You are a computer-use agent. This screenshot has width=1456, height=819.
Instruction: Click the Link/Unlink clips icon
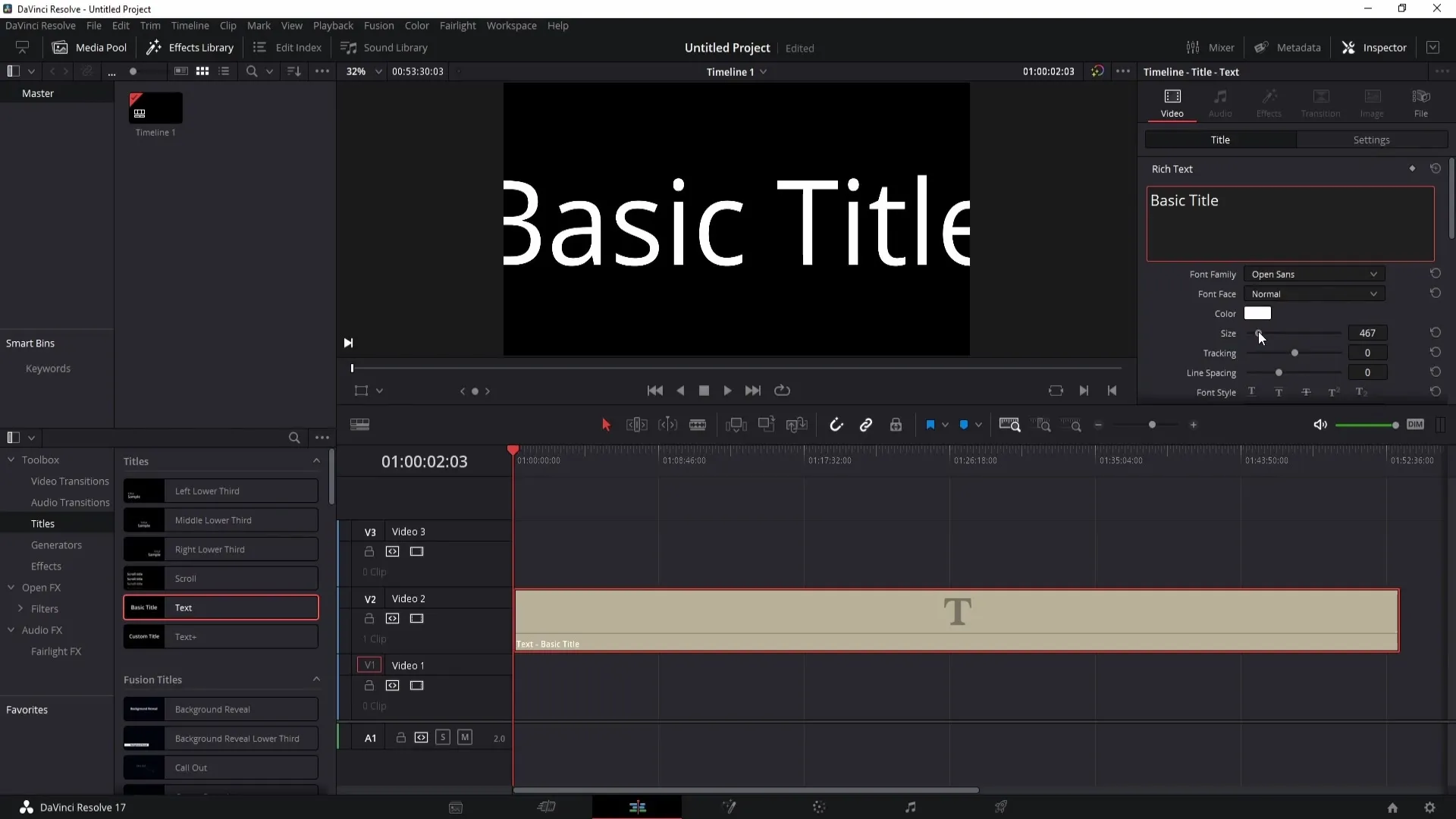867,424
